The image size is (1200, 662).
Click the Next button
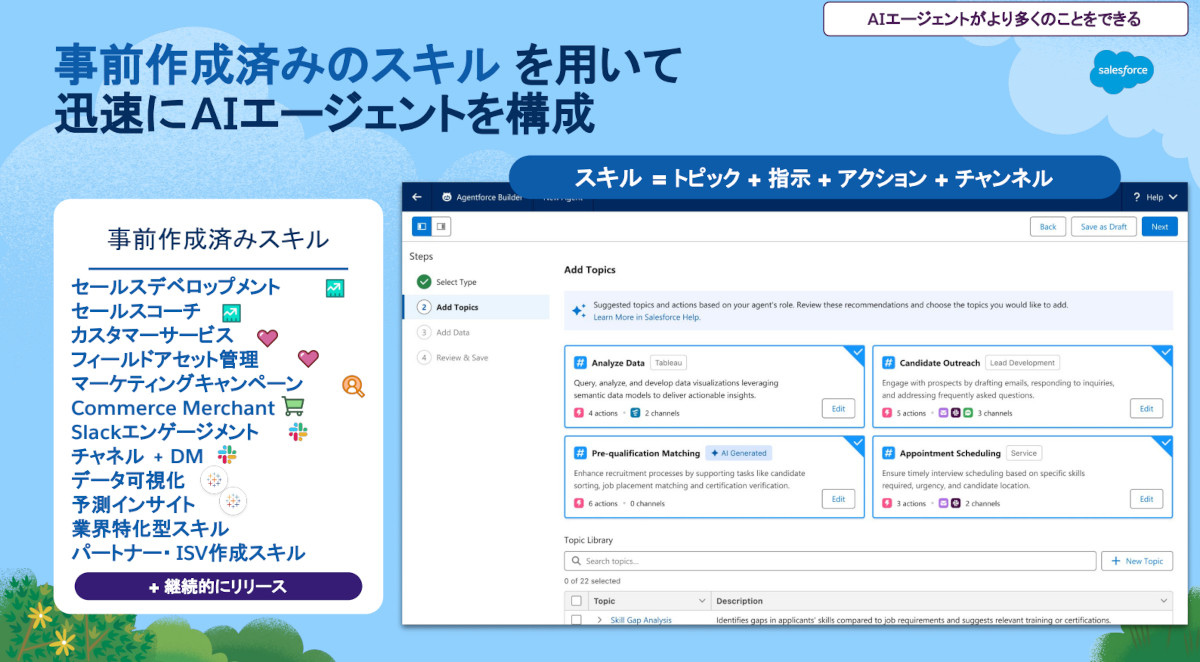pyautogui.click(x=1159, y=227)
